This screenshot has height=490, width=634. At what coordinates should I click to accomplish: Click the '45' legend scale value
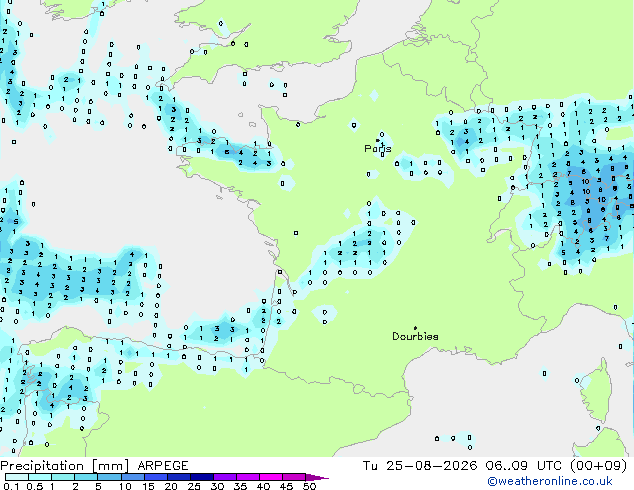pyautogui.click(x=286, y=486)
